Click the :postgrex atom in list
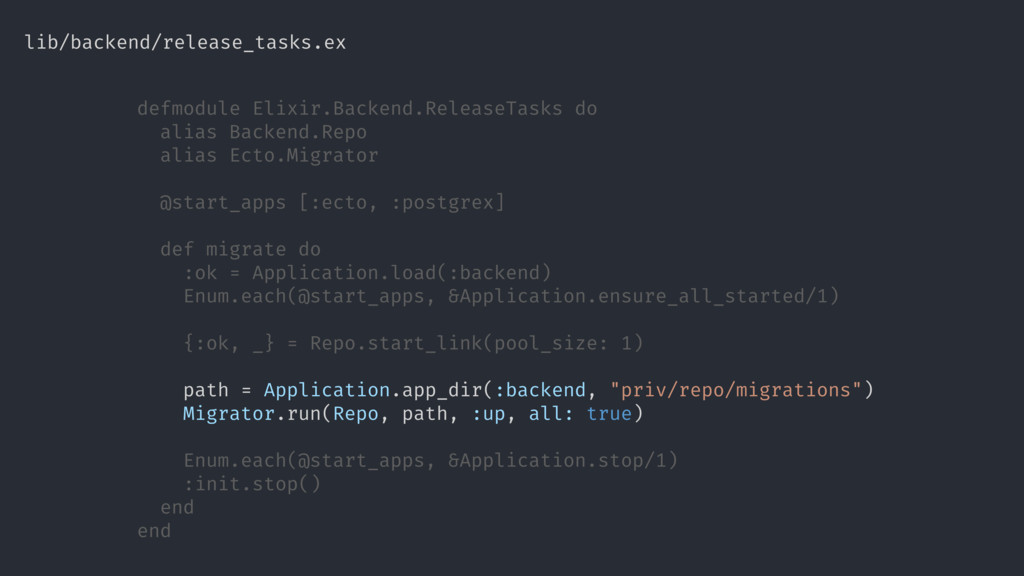The width and height of the screenshot is (1024, 576). (441, 202)
